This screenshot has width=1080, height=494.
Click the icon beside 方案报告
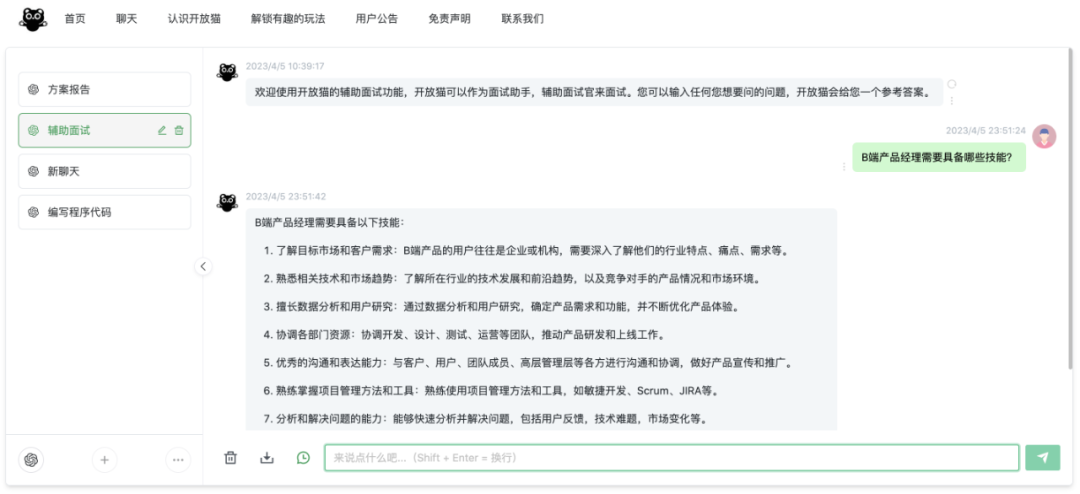[33, 90]
